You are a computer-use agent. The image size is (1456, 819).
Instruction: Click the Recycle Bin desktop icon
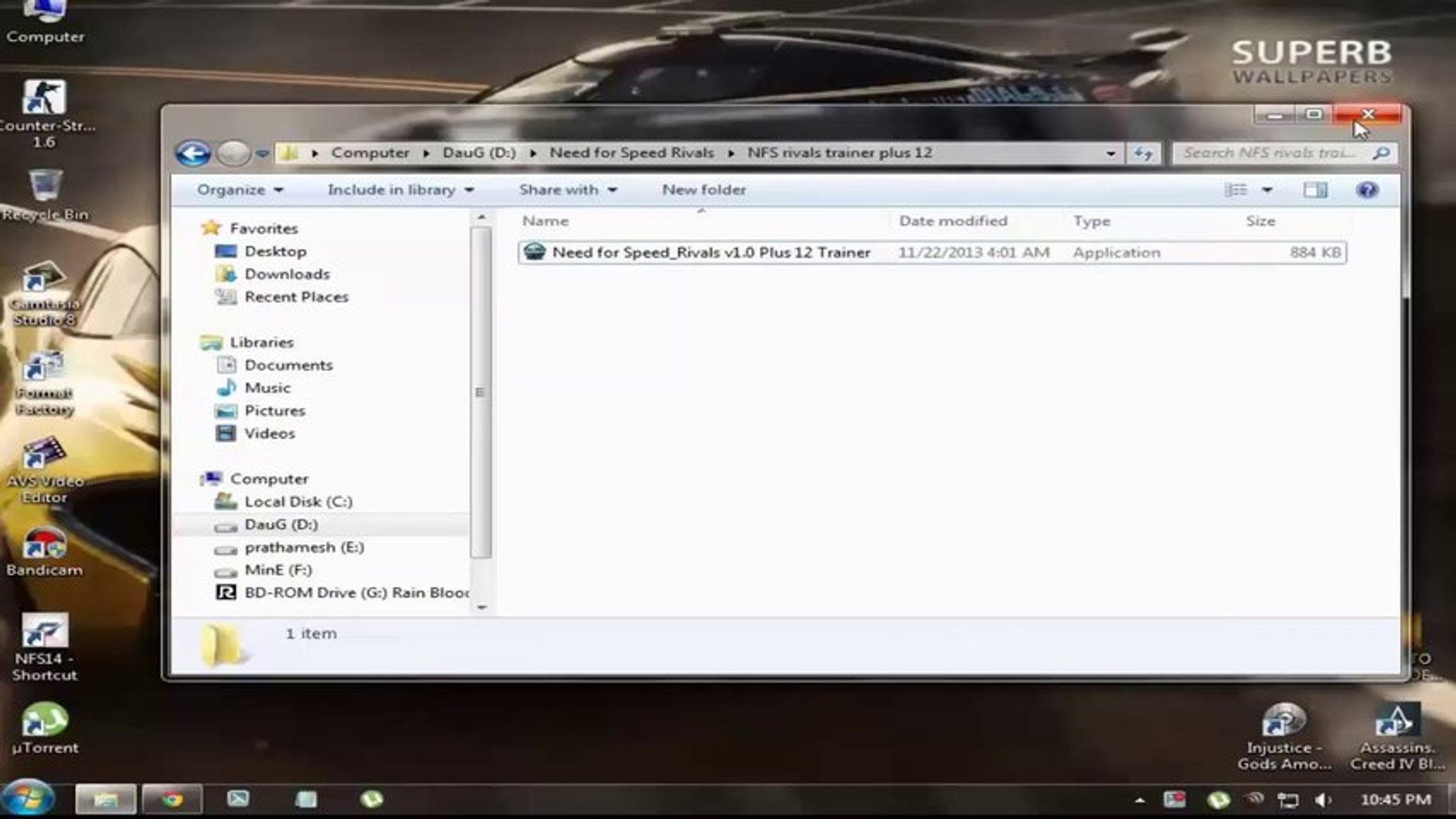click(x=44, y=195)
